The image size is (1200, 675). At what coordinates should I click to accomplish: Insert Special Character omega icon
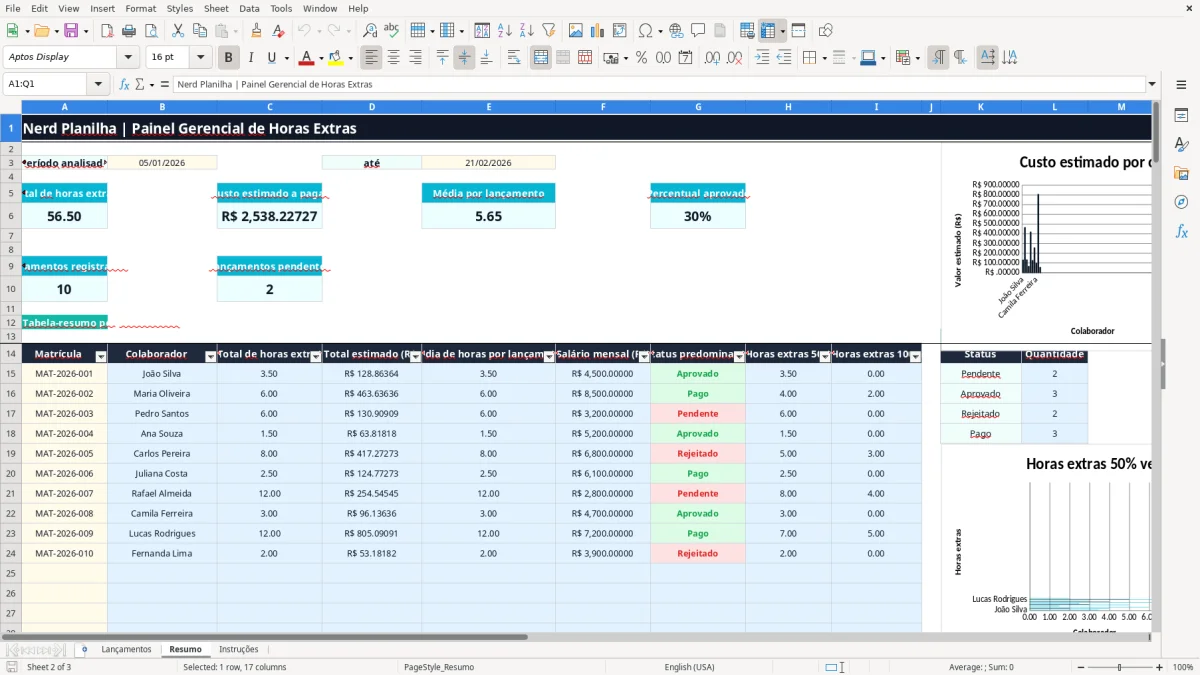click(645, 31)
